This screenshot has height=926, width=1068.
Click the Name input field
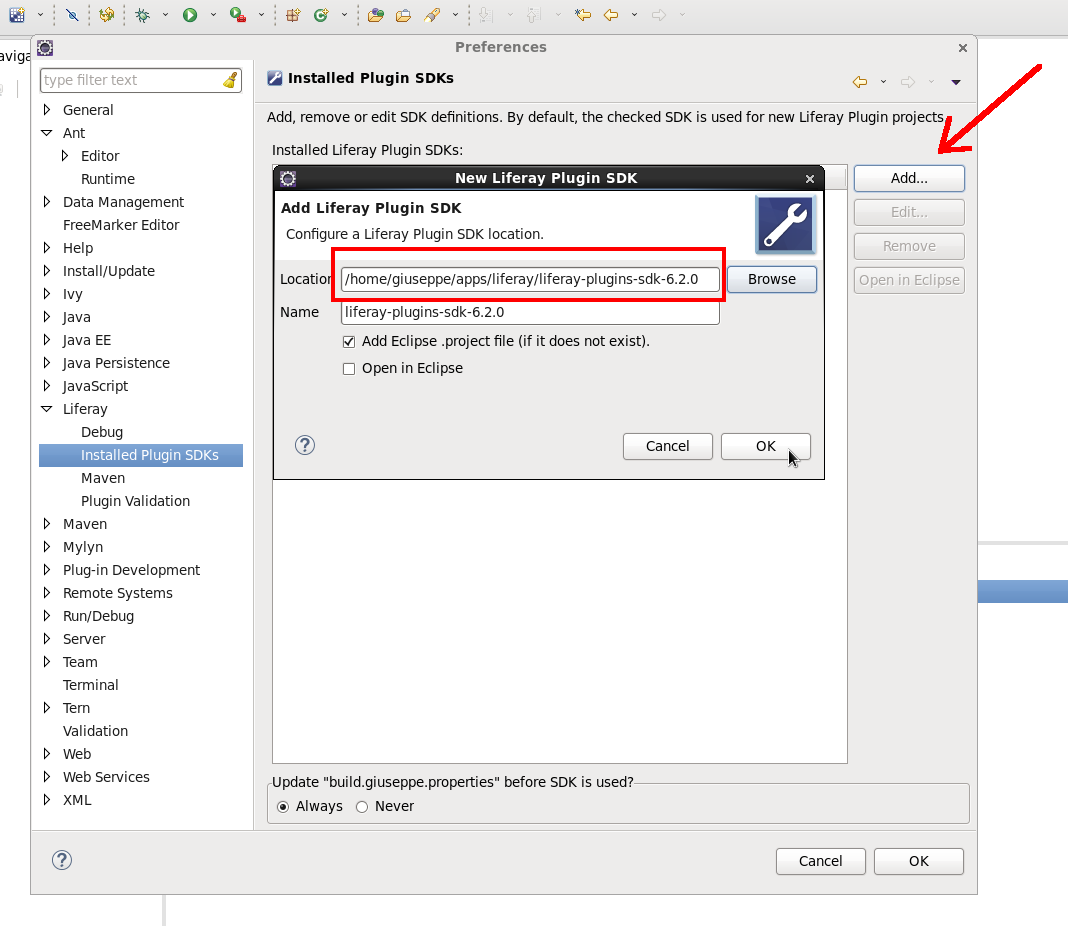click(530, 313)
